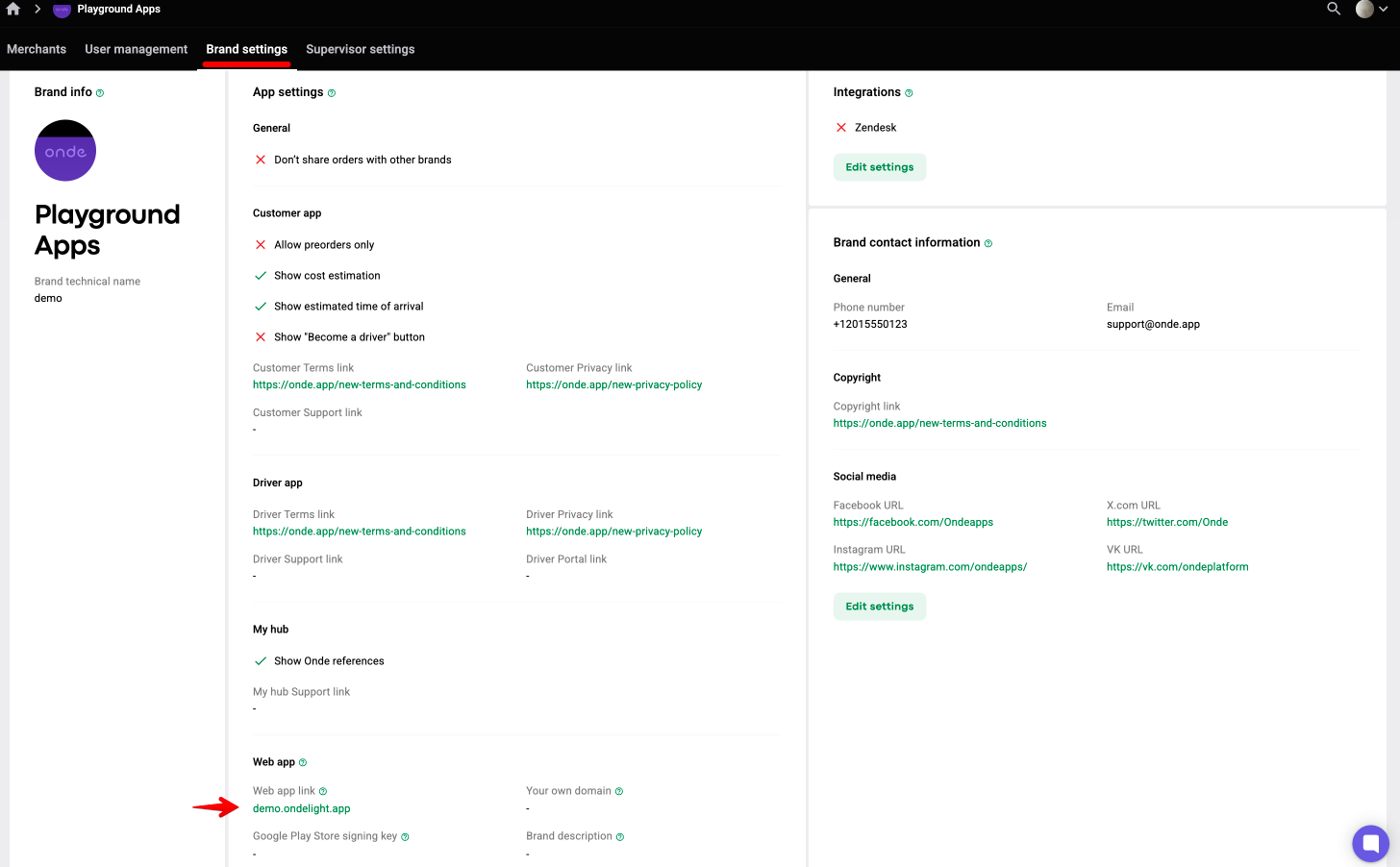Viewport: 1400px width, 867px height.
Task: Show help for Brand description
Action: click(x=620, y=836)
